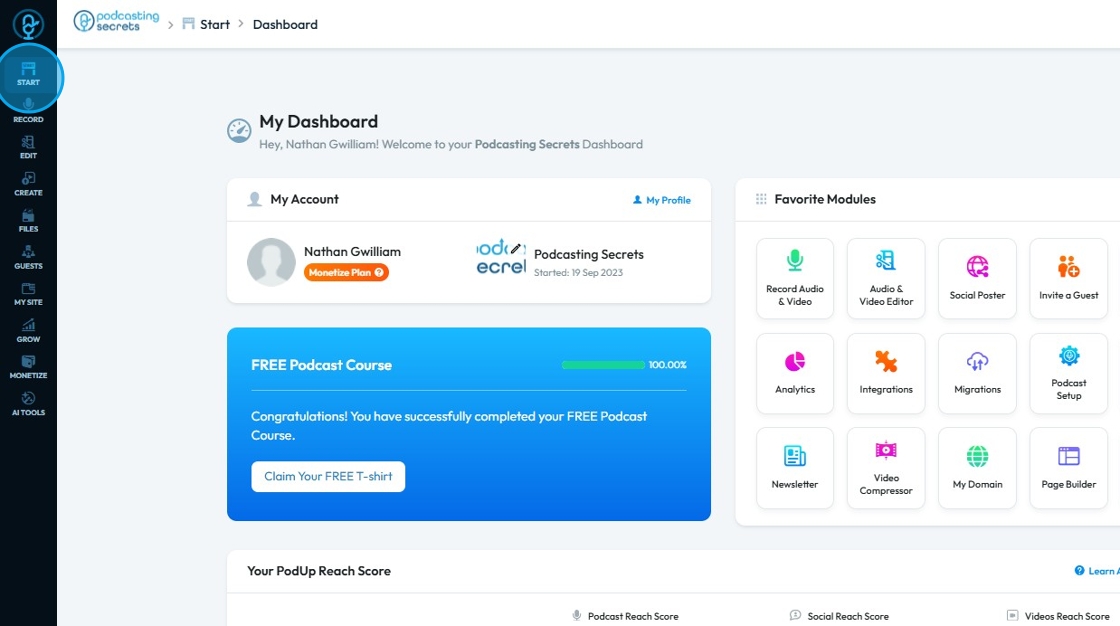The width and height of the screenshot is (1120, 626).
Task: Click the Podcast Reach Score label
Action: (x=633, y=616)
